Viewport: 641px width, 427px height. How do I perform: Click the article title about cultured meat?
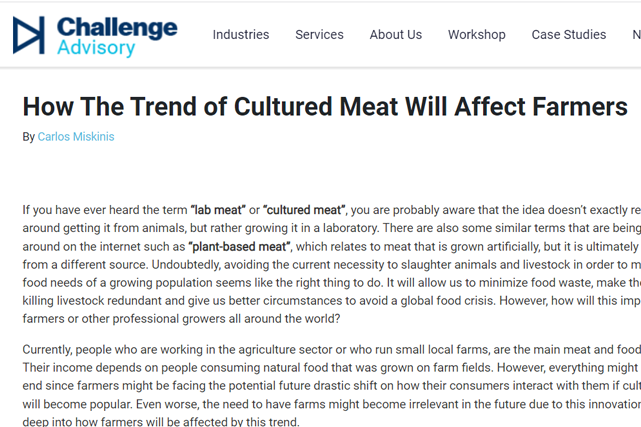pos(324,106)
